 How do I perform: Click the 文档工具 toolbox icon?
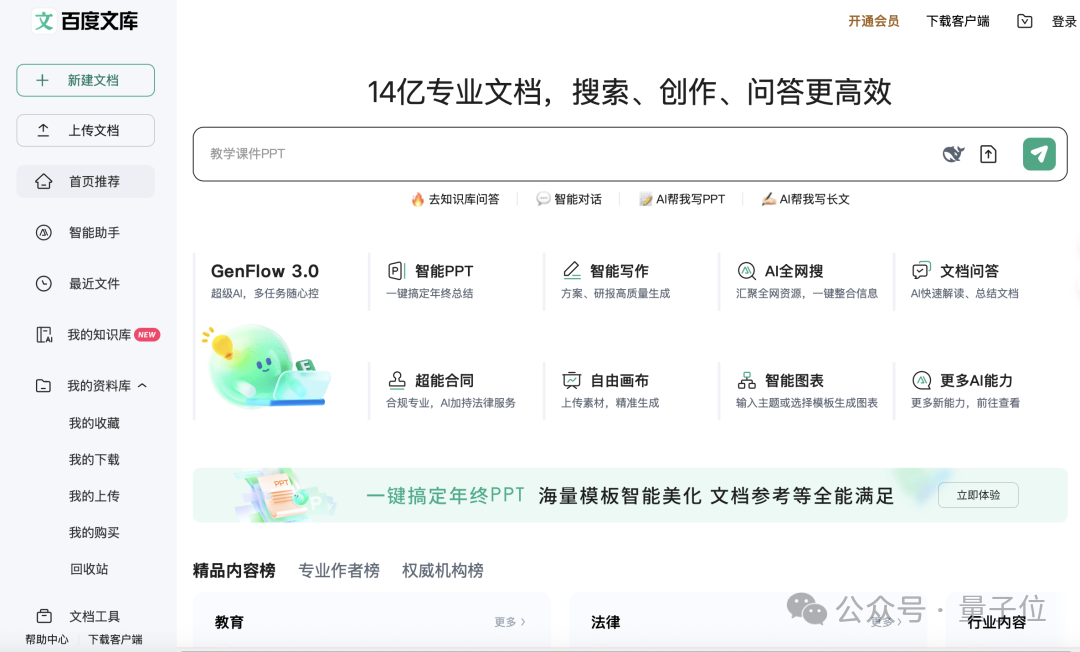pos(44,616)
